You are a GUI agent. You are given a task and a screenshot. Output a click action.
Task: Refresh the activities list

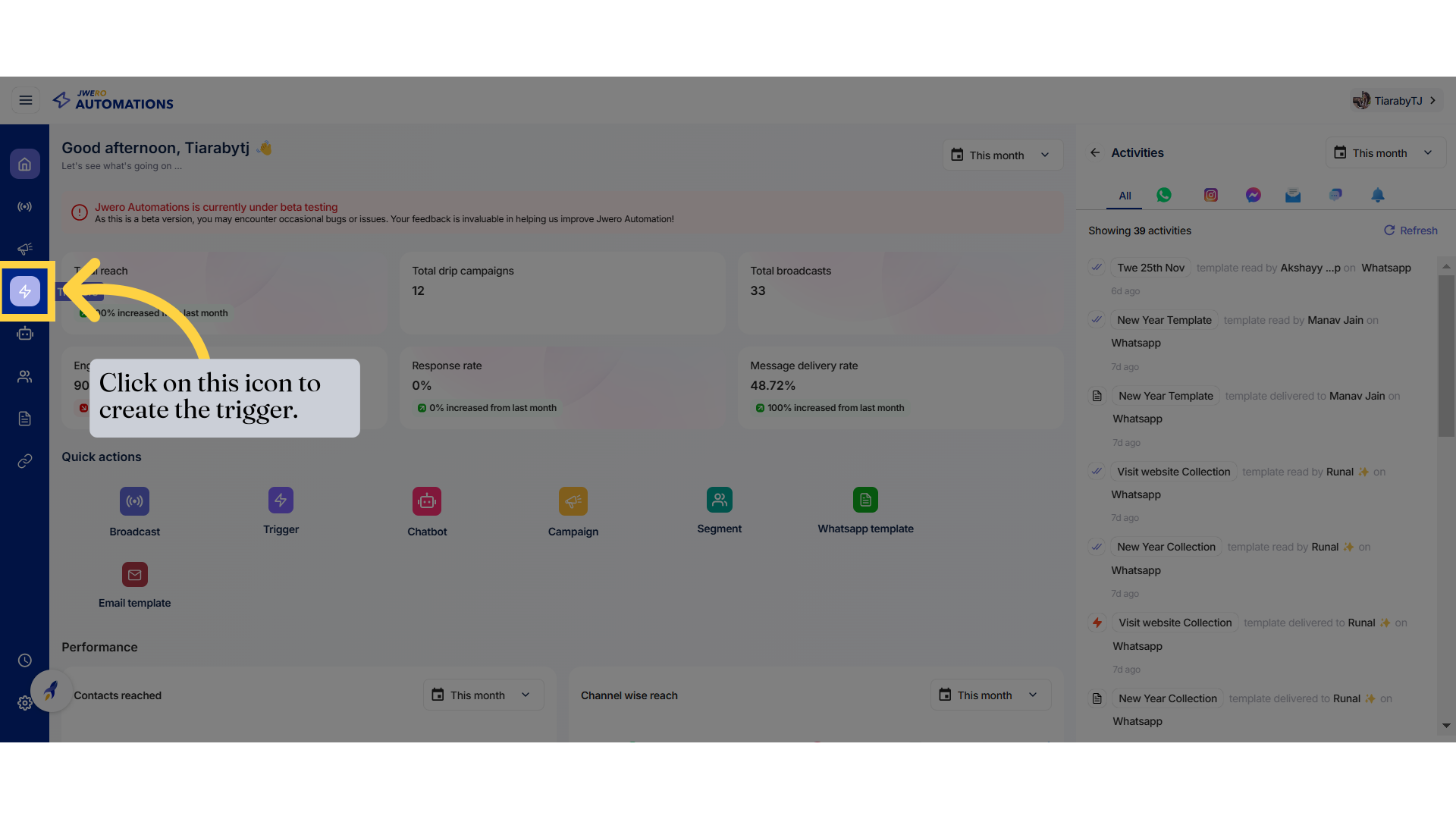1410,231
